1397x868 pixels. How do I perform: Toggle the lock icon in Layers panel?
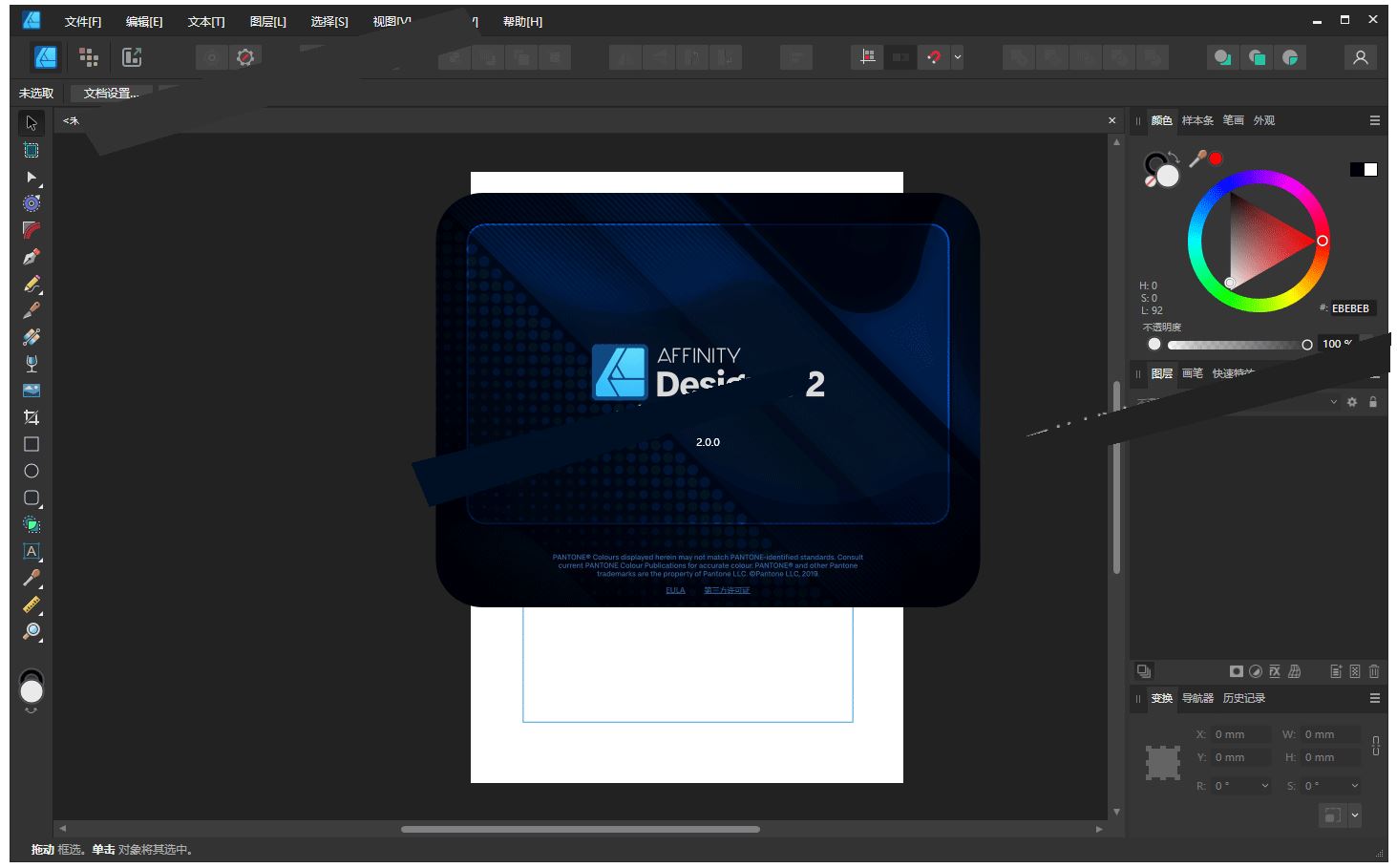(1373, 402)
